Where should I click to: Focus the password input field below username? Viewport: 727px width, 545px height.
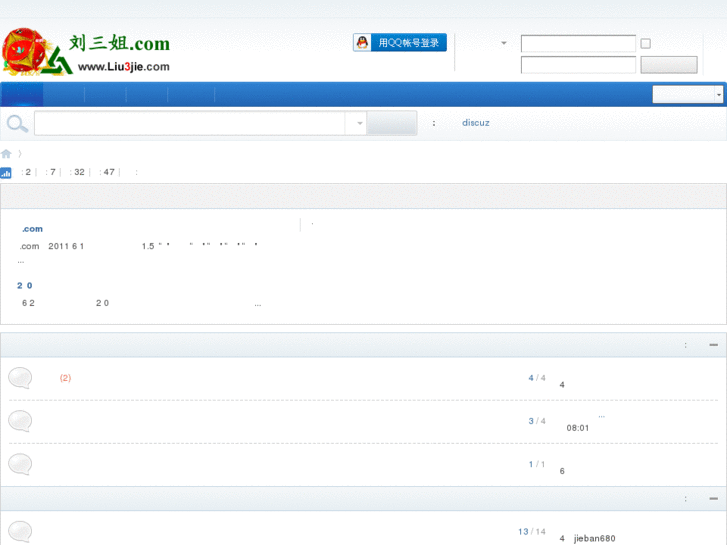(578, 65)
